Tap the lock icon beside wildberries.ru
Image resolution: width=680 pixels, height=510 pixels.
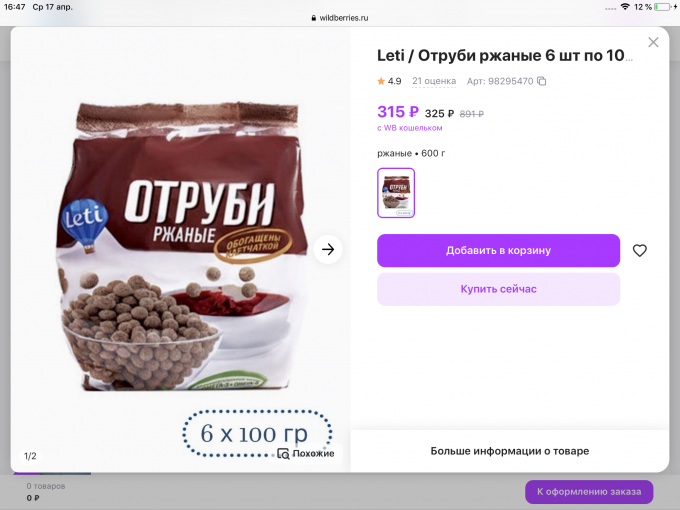(314, 18)
